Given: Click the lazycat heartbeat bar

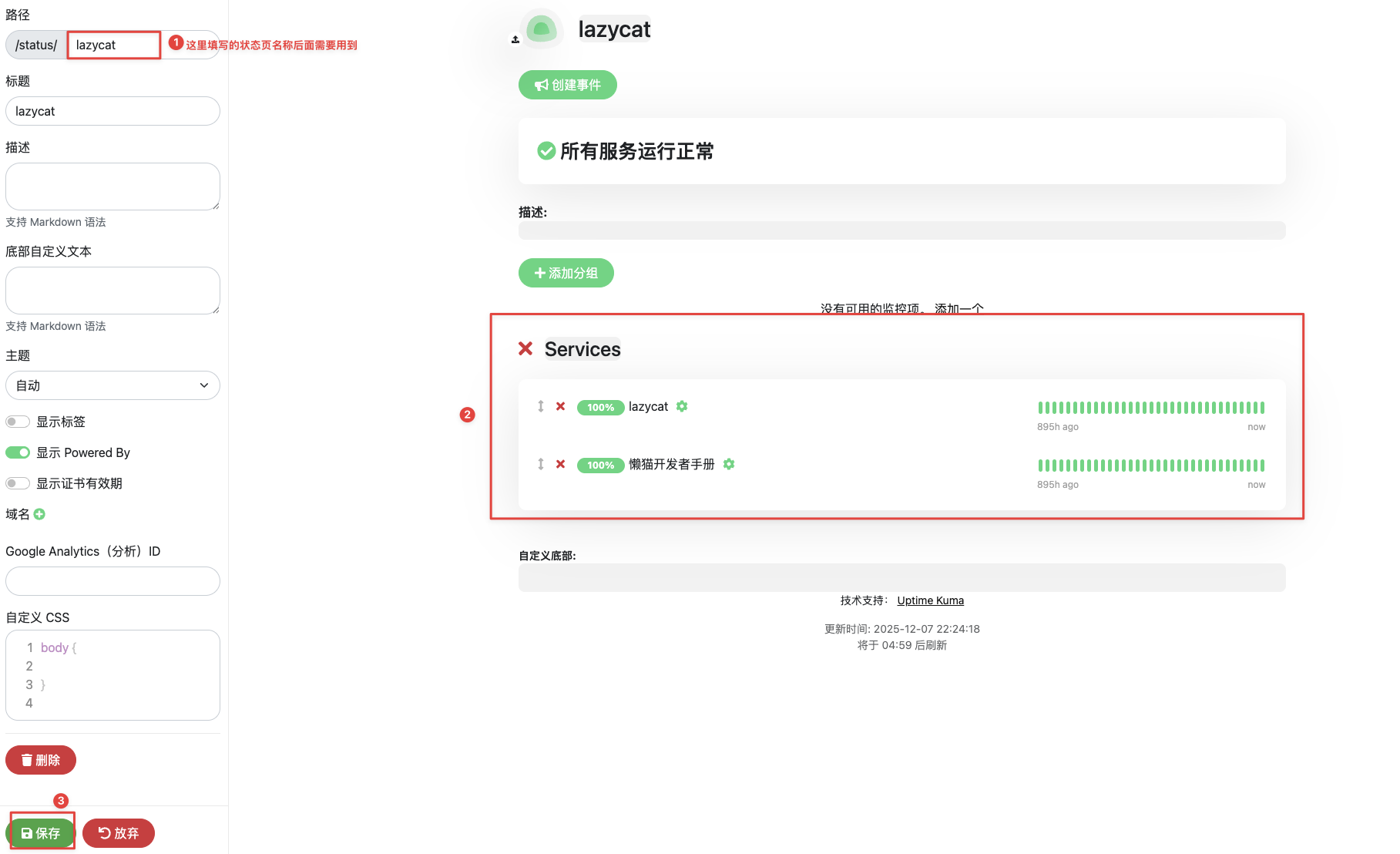Looking at the screenshot, I should (1151, 408).
